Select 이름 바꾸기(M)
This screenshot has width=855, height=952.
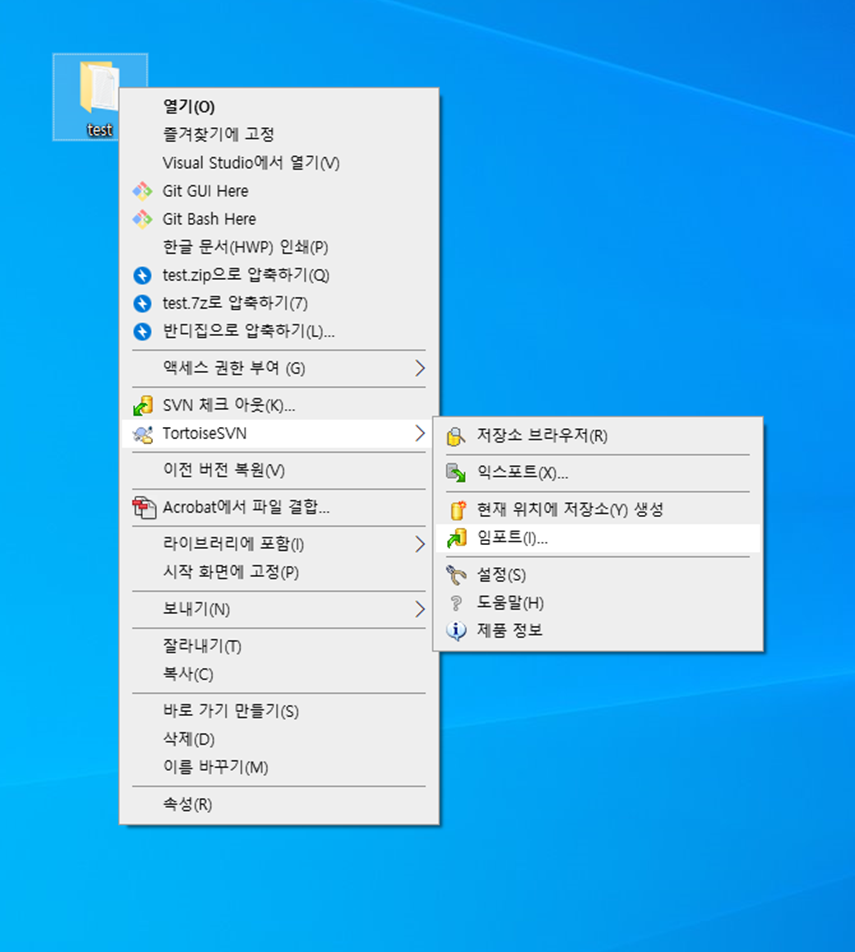point(279,768)
